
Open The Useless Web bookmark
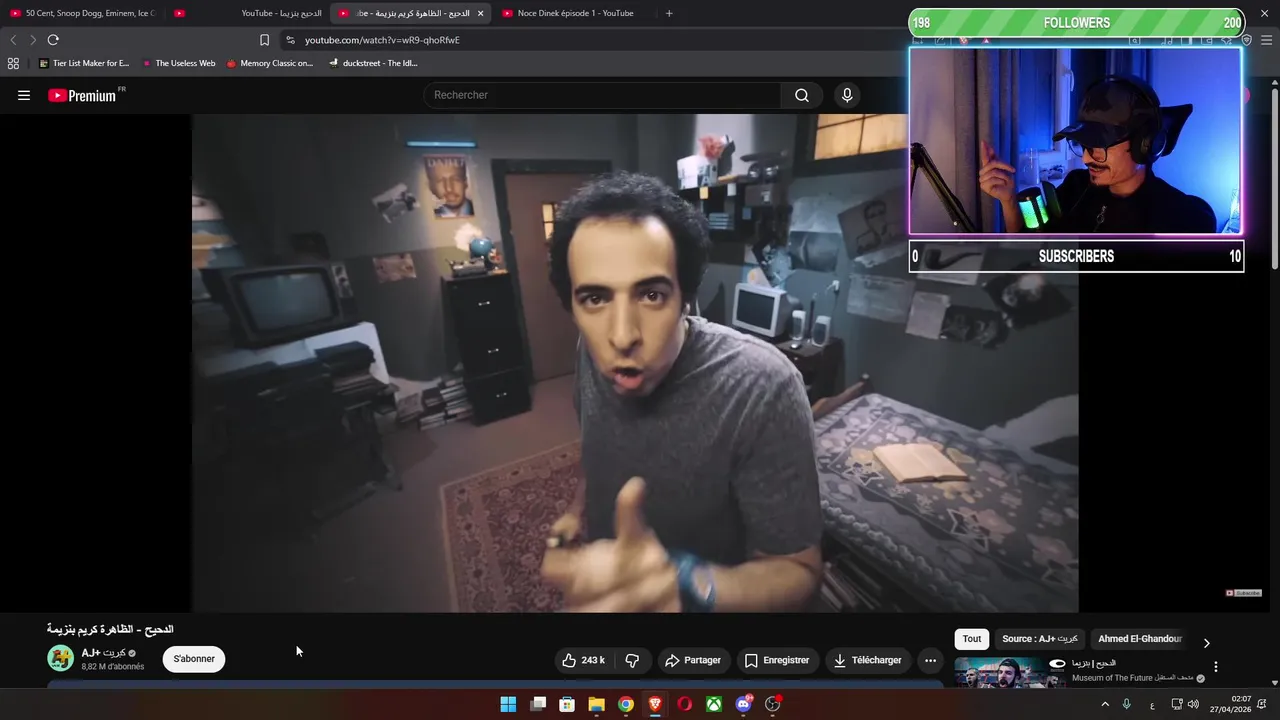(178, 63)
